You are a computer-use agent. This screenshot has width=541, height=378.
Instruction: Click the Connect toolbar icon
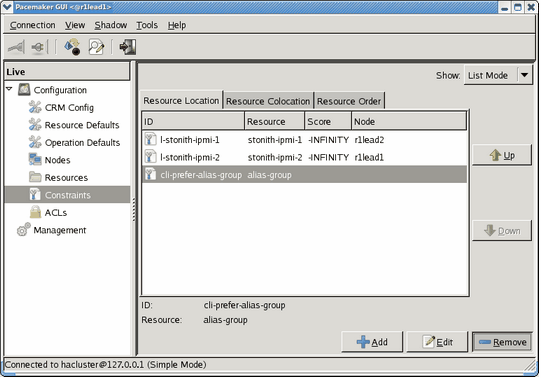click(16, 47)
